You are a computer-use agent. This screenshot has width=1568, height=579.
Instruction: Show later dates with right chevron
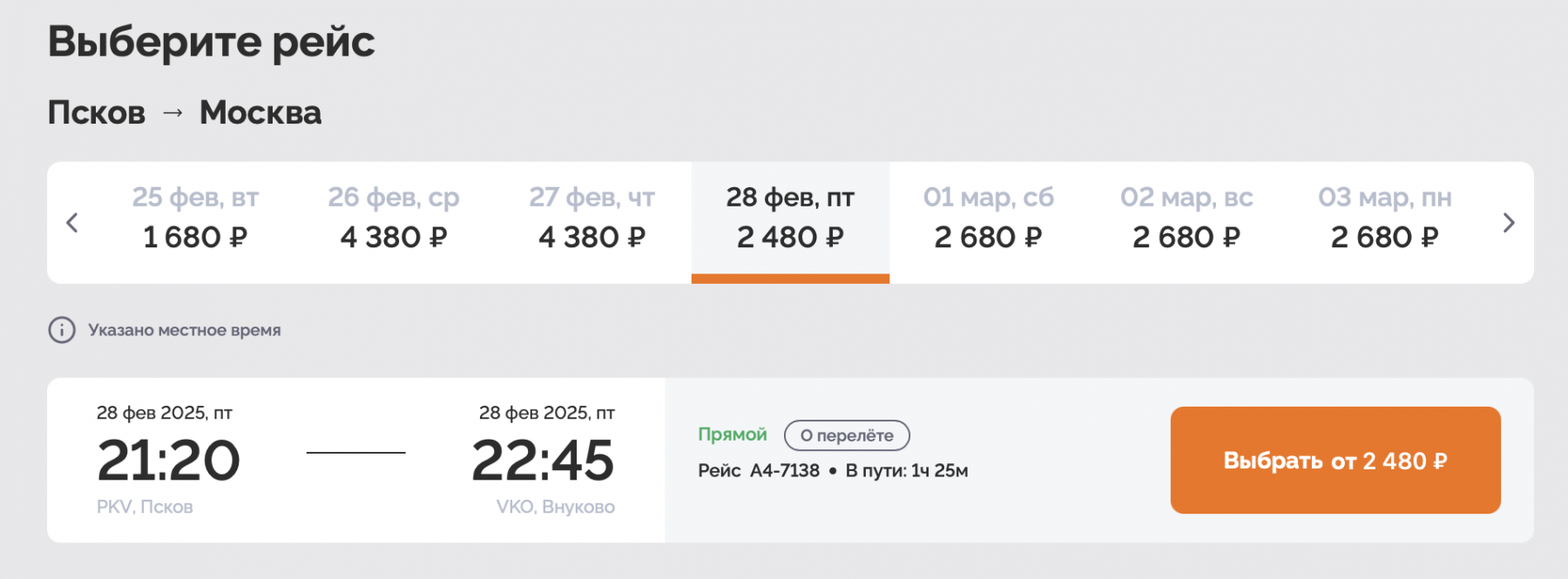pyautogui.click(x=1509, y=223)
